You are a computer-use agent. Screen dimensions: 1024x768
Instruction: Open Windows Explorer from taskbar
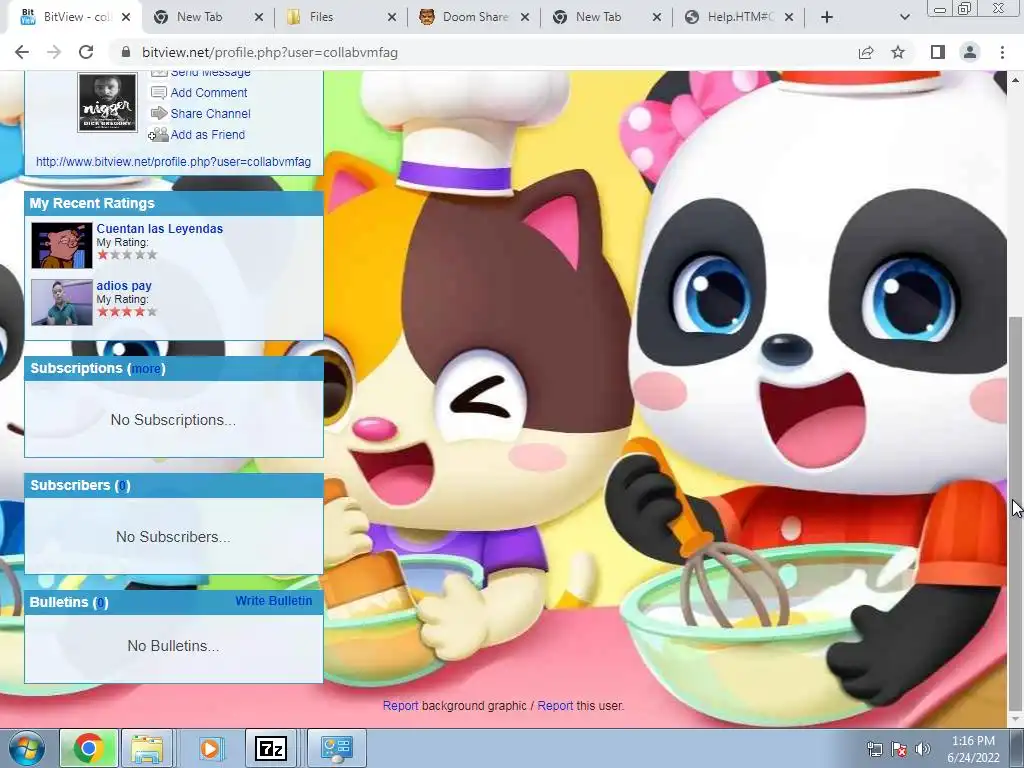pyautogui.click(x=147, y=748)
